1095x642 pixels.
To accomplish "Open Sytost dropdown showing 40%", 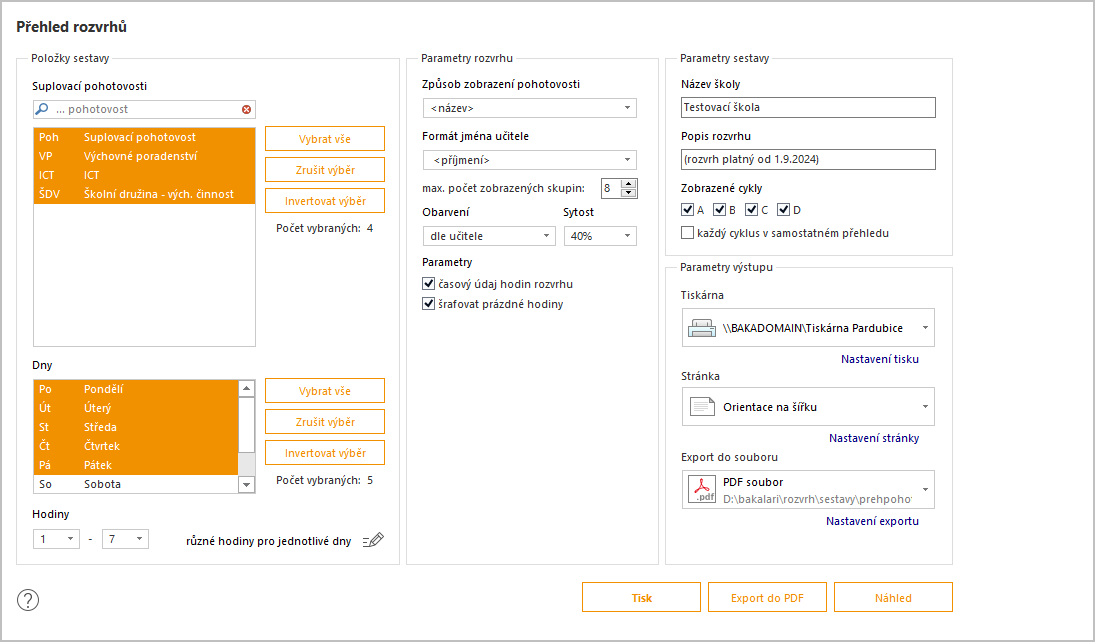I will tap(601, 236).
